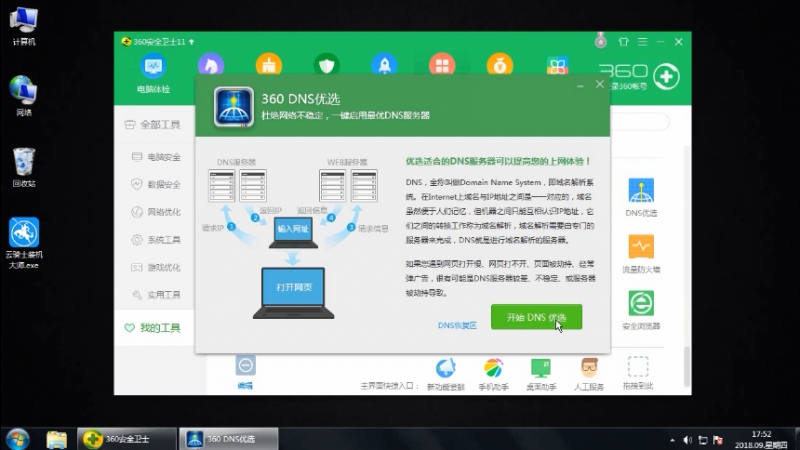Open the 人工服务 shortcut
Screen dimensions: 800x450
coord(589,374)
